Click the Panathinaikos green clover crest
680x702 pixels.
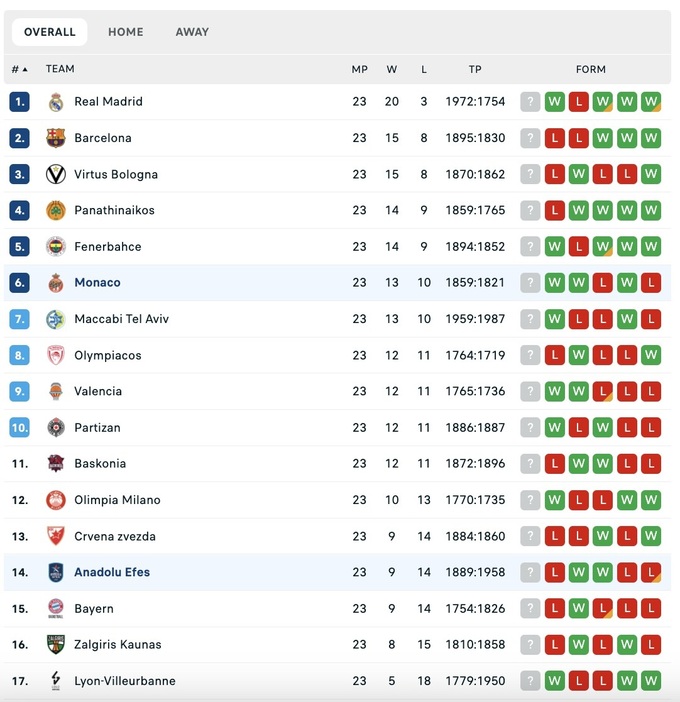(56, 211)
